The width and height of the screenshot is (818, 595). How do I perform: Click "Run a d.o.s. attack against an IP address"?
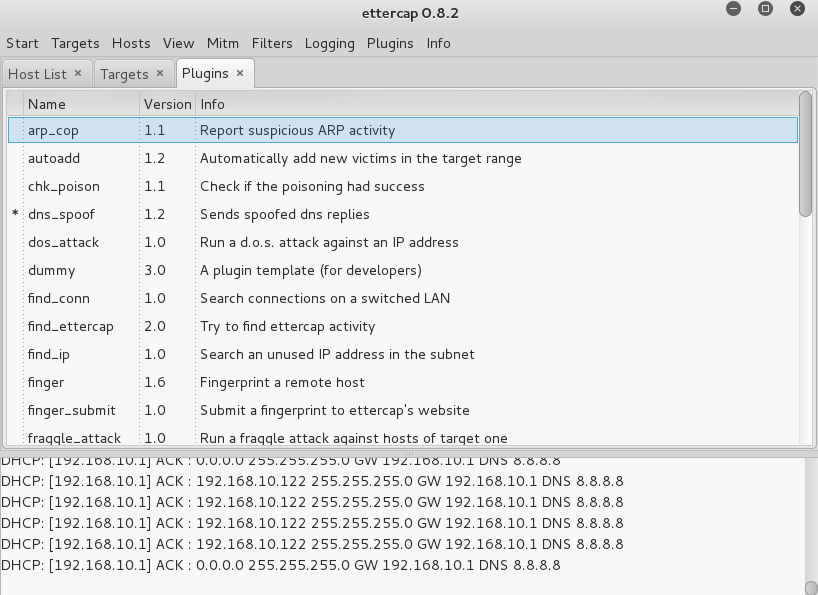click(x=329, y=242)
